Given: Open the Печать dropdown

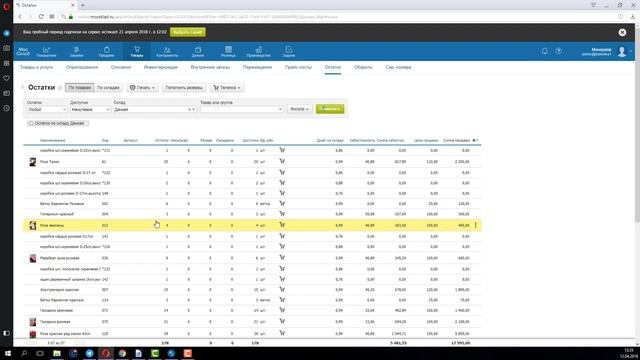Looking at the screenshot, I should (x=142, y=87).
